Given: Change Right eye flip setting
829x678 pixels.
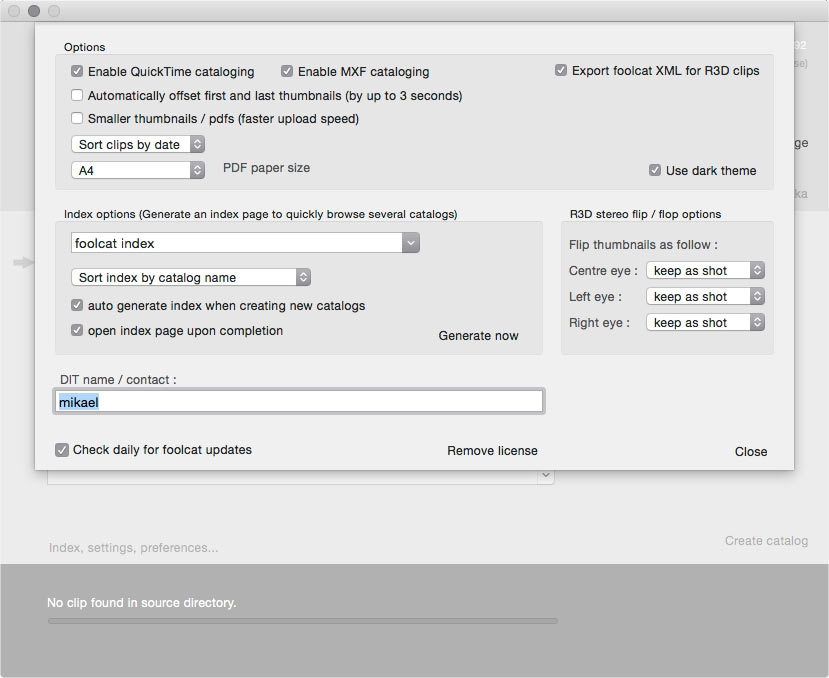Looking at the screenshot, I should pyautogui.click(x=705, y=323).
